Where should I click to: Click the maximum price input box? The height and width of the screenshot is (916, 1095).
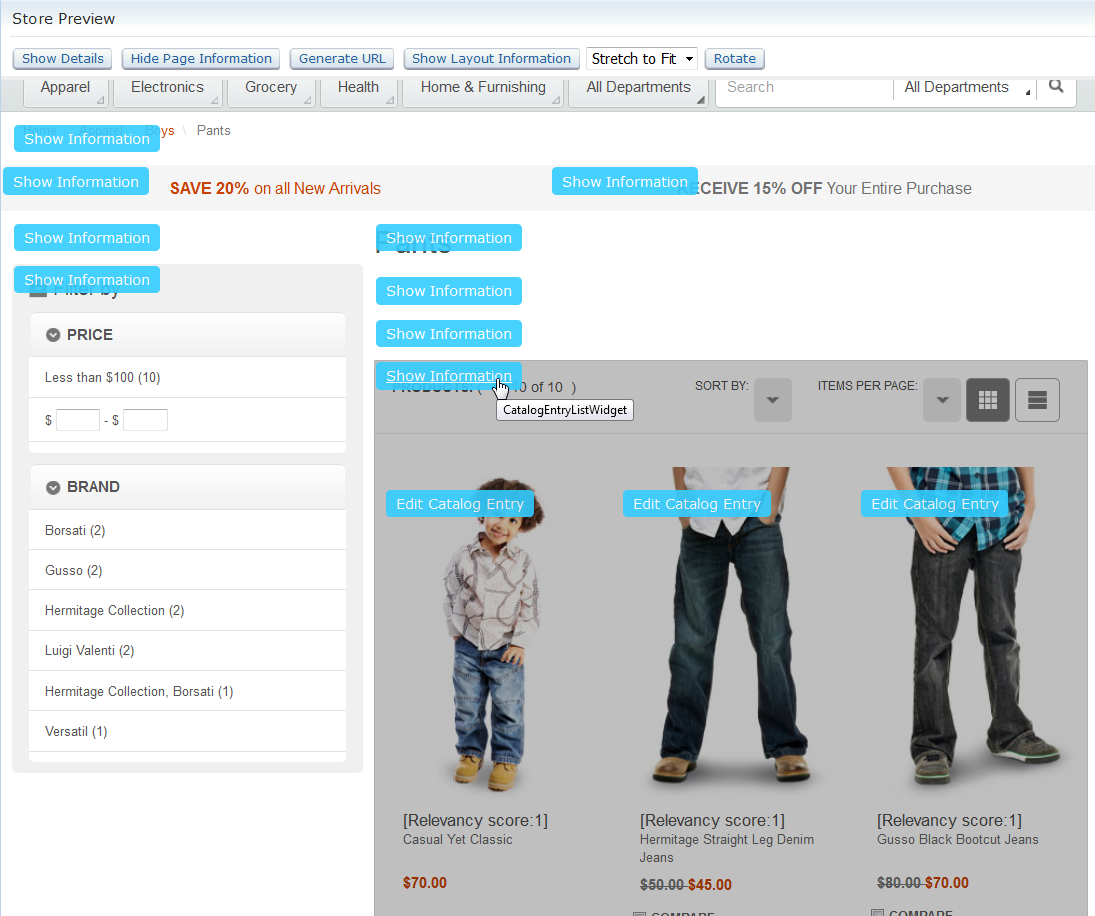145,420
